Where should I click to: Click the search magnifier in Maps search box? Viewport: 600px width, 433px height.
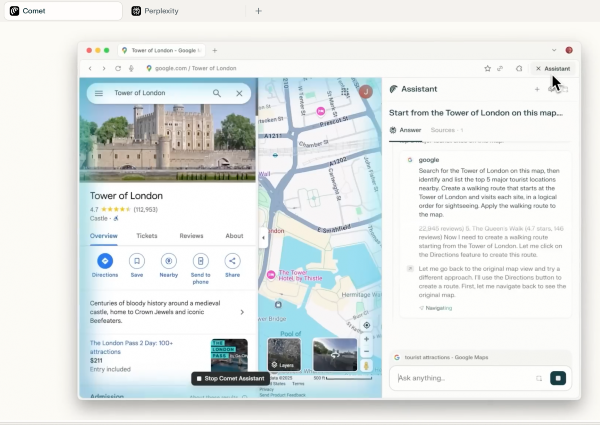(217, 93)
